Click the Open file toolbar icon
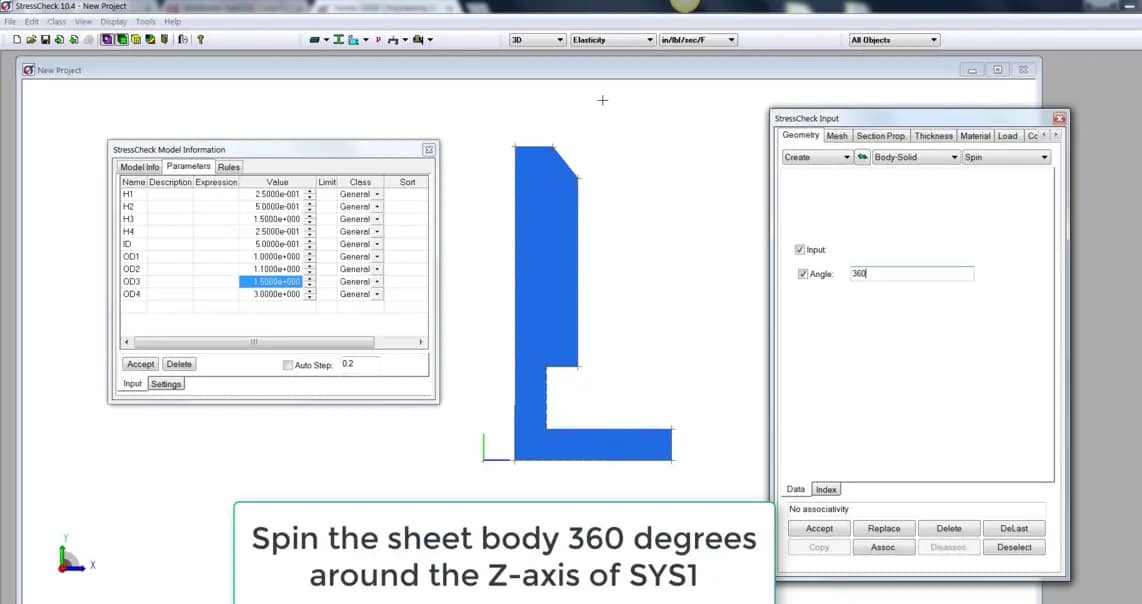 coord(31,40)
